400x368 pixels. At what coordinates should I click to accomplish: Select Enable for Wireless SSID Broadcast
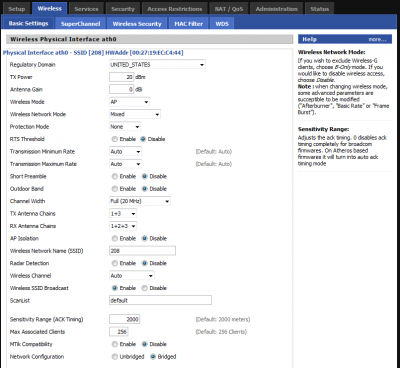pyautogui.click(x=115, y=288)
